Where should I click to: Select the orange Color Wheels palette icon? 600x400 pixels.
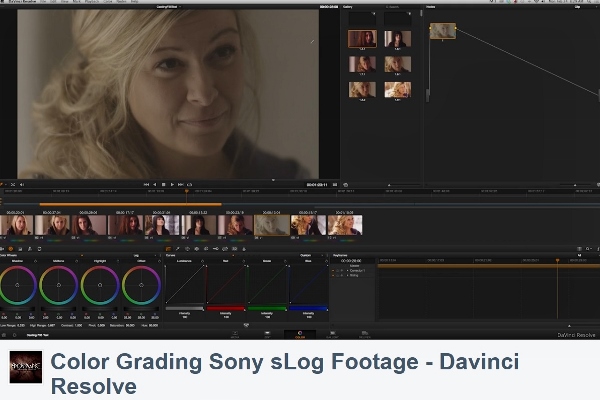point(11,249)
